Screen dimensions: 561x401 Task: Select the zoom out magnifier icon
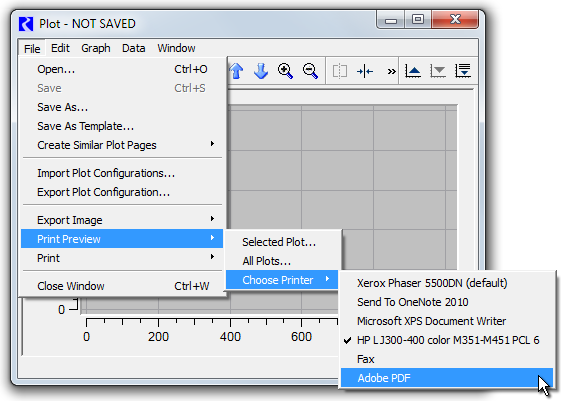coord(310,71)
